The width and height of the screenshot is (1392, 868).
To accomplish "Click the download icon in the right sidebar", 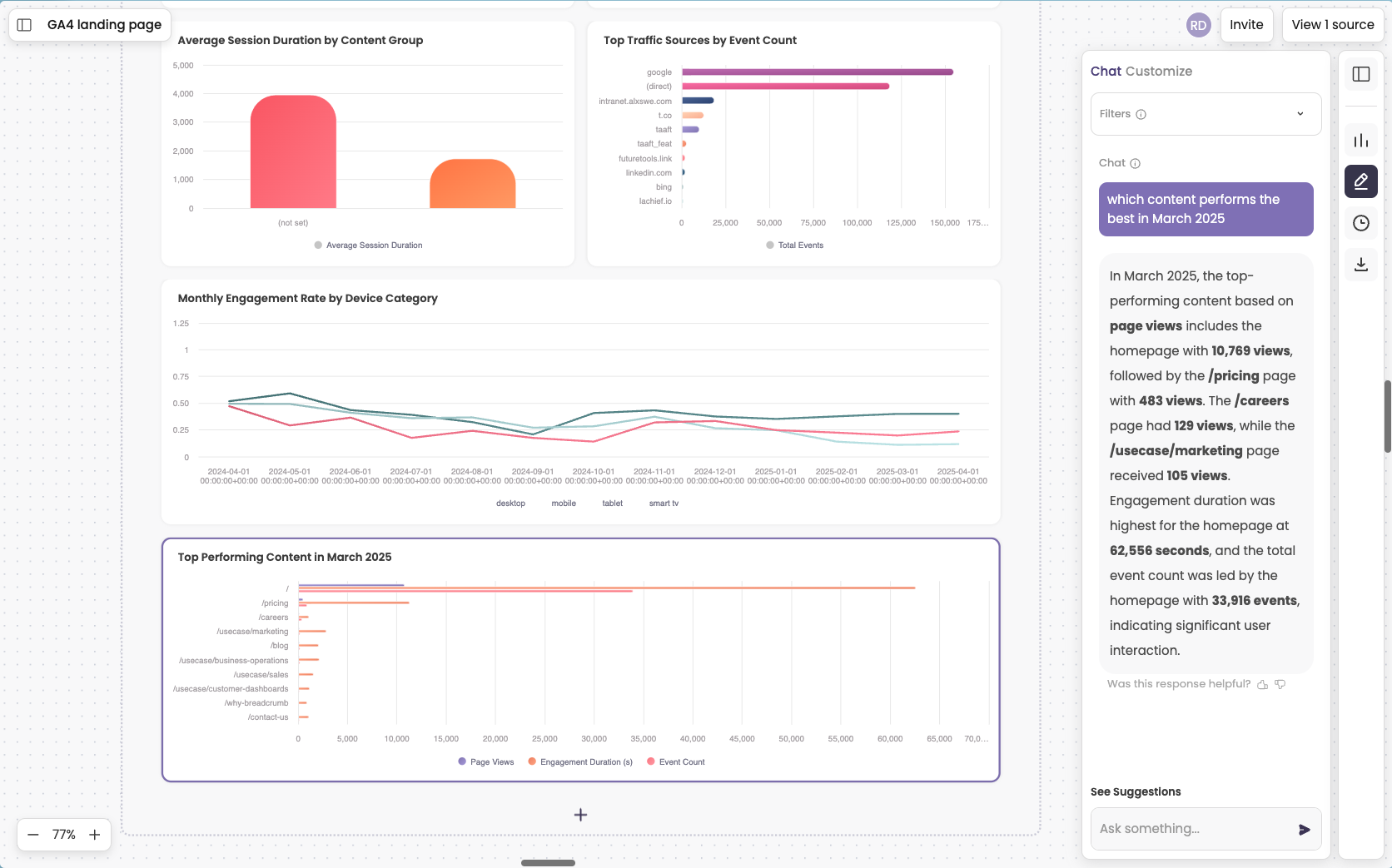I will [x=1360, y=265].
